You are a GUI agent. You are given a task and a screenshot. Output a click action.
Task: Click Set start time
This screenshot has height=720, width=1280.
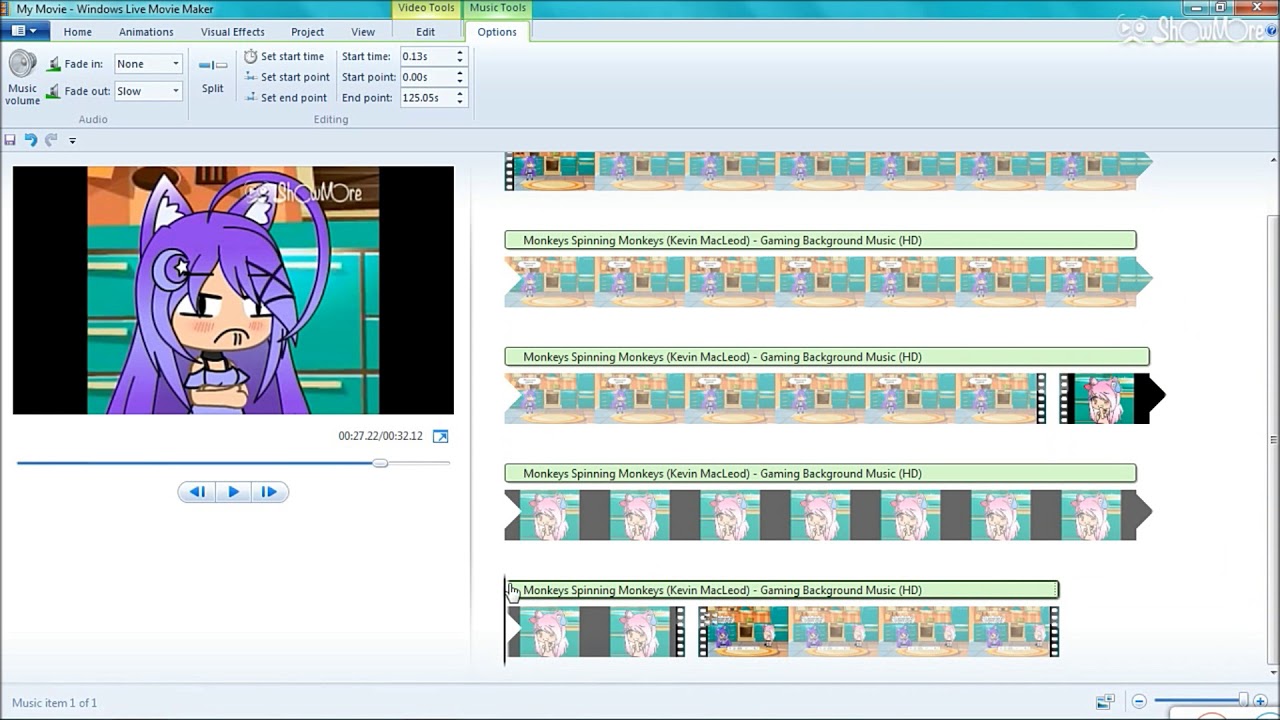pos(285,57)
